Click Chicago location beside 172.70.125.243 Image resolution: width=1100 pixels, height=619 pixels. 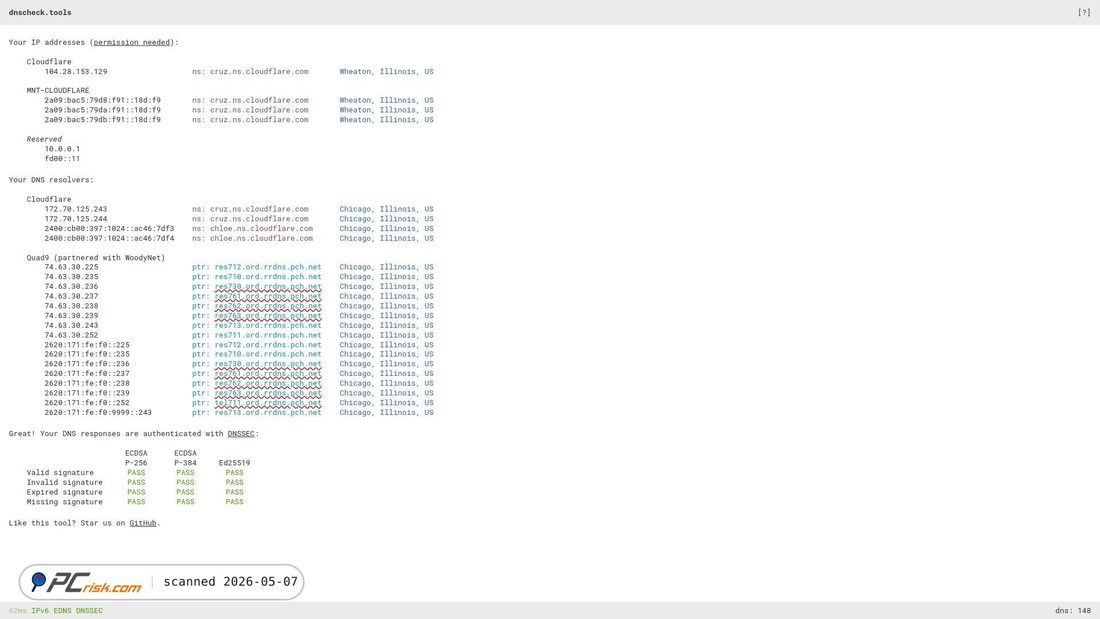(387, 209)
